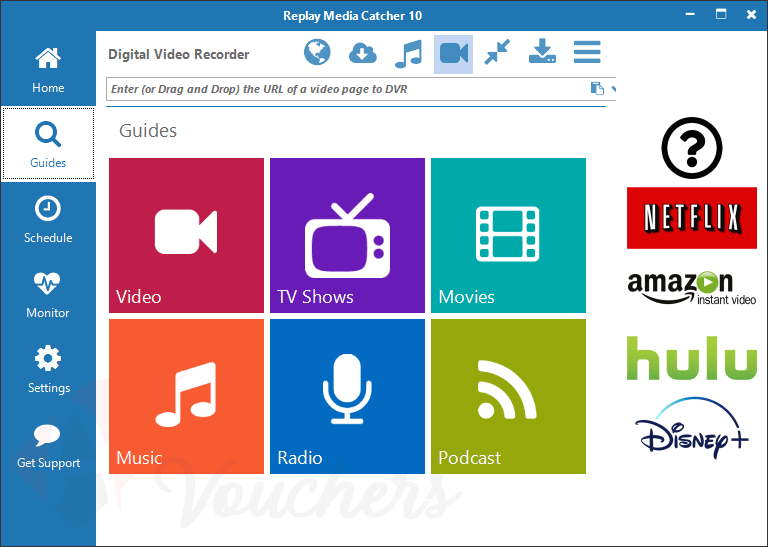This screenshot has height=547, width=768.
Task: Minimize the Replay Media Catcher window
Action: tap(690, 14)
